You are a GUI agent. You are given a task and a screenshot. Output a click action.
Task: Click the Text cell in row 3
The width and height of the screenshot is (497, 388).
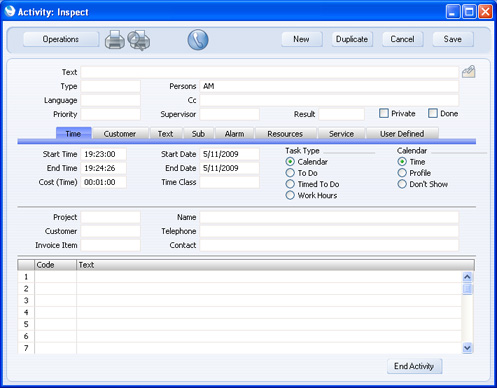269,300
